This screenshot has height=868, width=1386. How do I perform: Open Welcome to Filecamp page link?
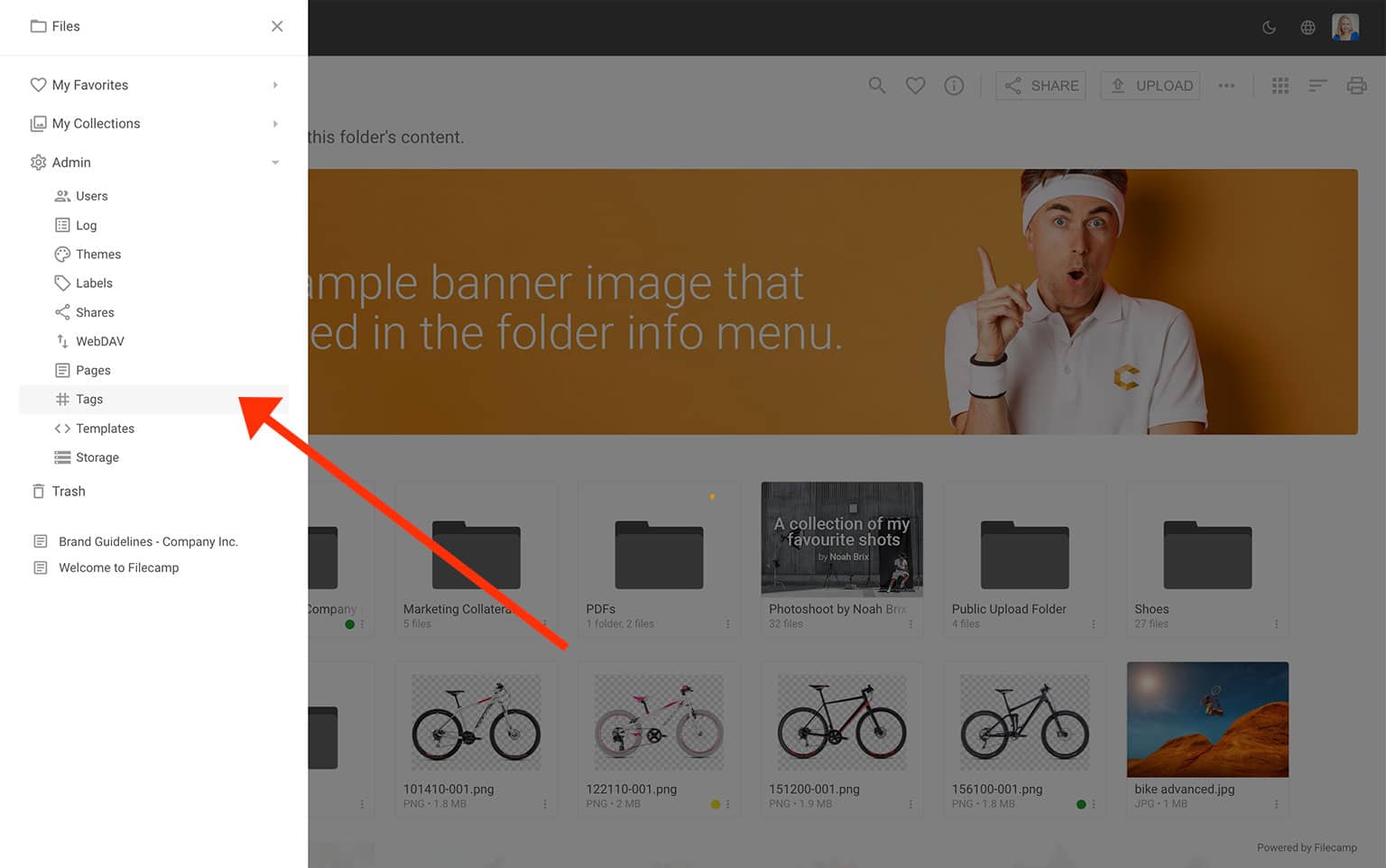[118, 568]
